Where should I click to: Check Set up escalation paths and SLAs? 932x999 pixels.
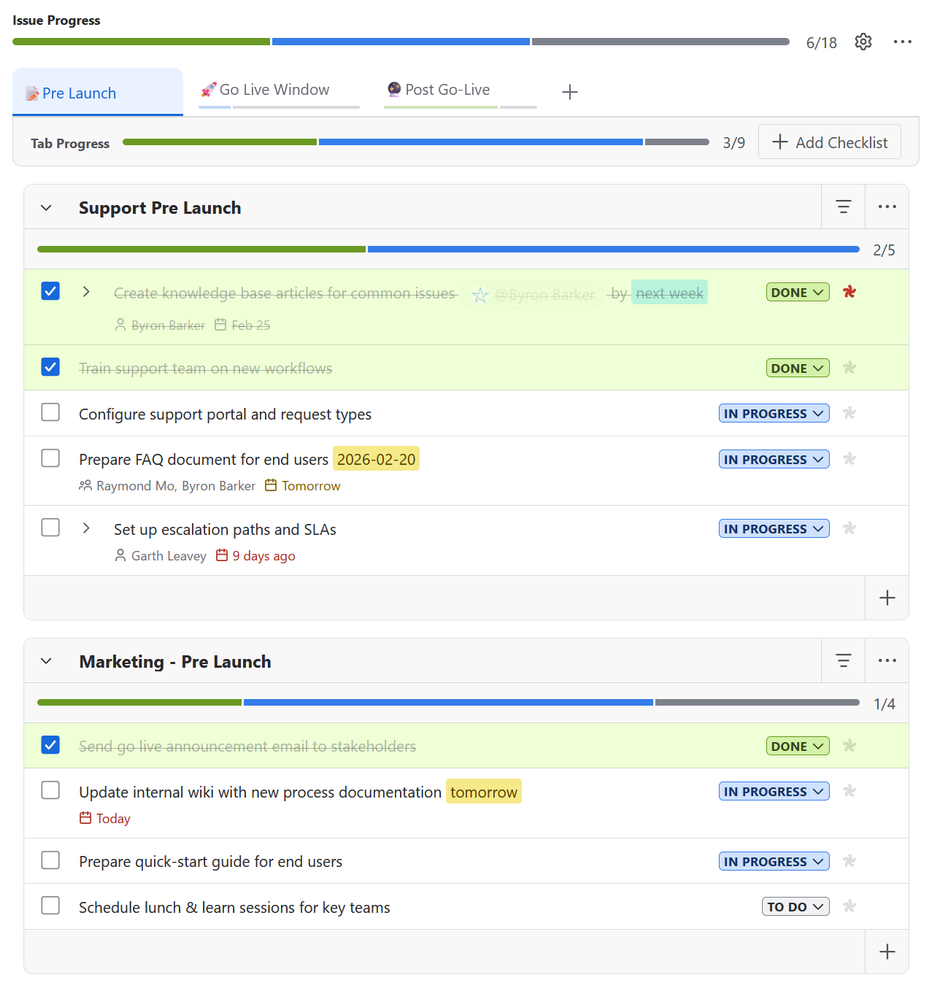pos(50,528)
